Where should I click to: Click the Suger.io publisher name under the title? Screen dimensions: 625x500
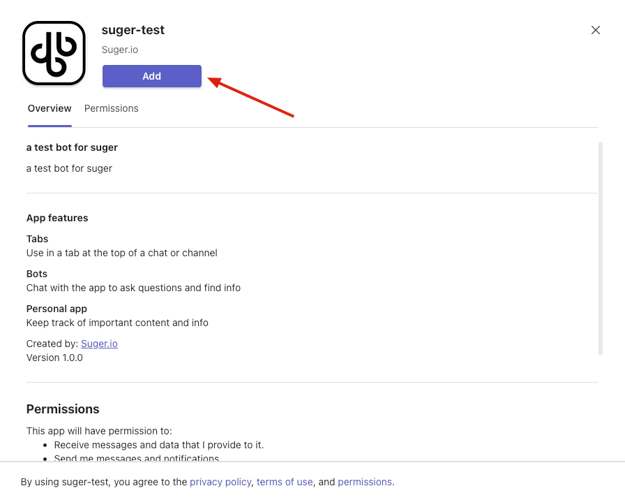(x=120, y=50)
